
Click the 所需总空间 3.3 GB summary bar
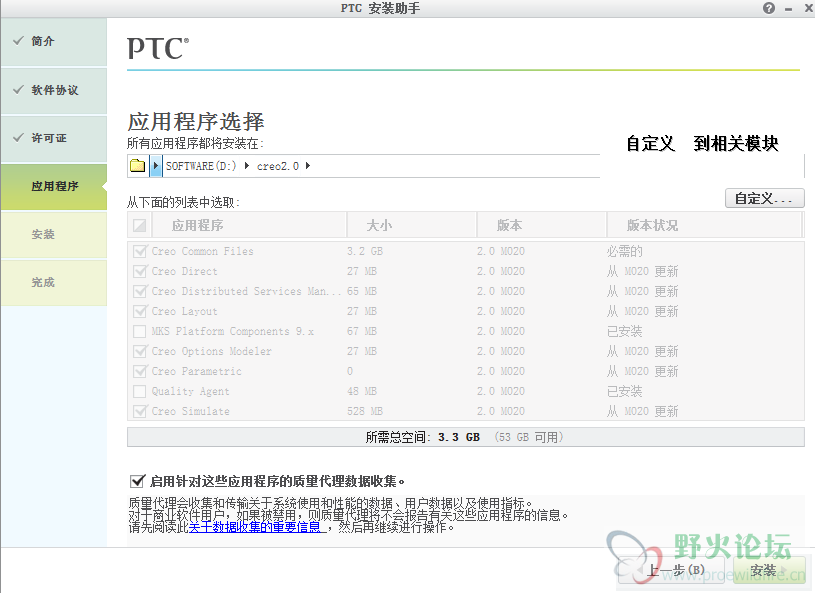click(x=466, y=437)
